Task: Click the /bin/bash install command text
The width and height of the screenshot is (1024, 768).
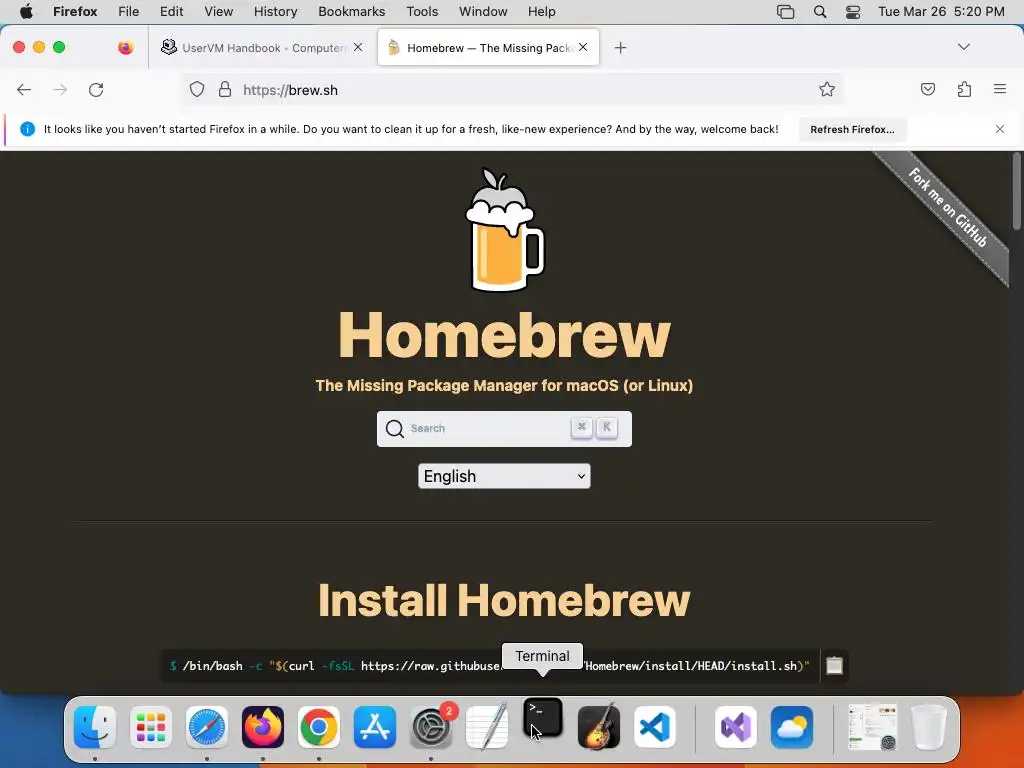Action: pos(490,665)
